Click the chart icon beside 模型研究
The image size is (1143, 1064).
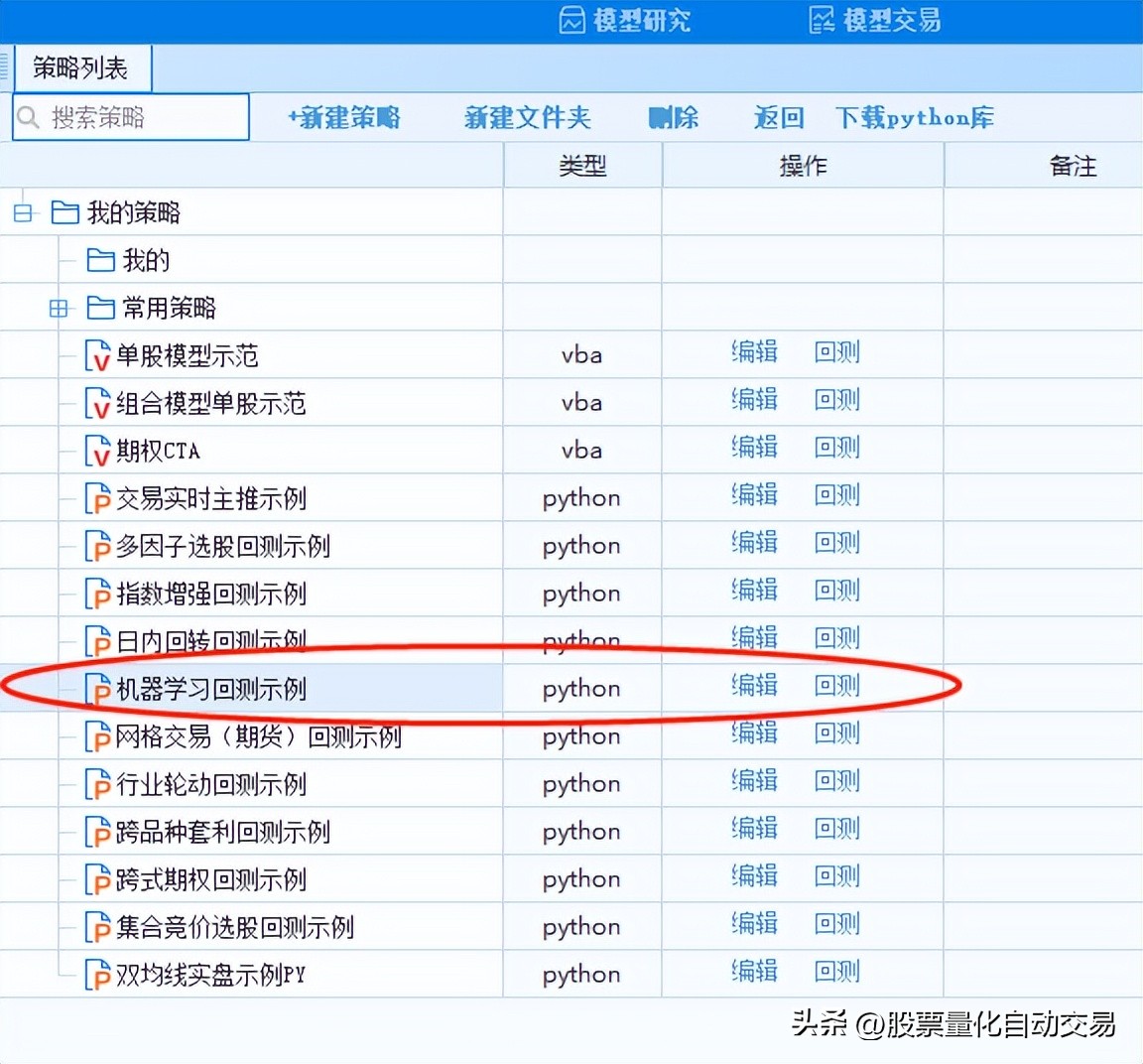coord(571,20)
